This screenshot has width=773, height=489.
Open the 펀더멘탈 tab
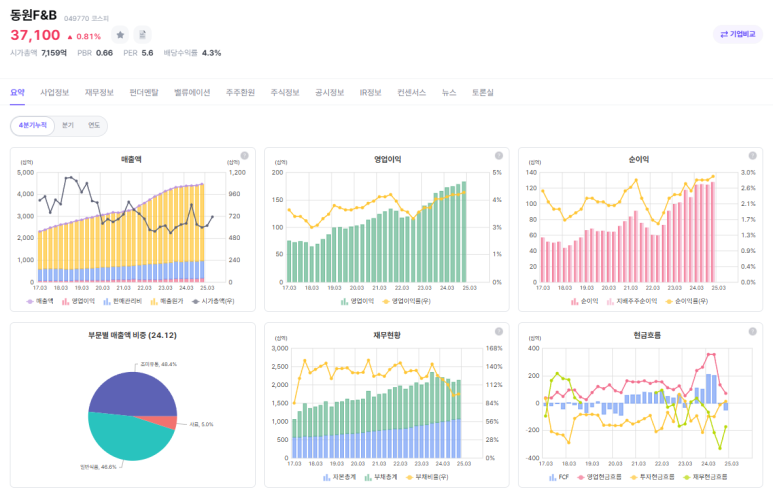point(144,93)
